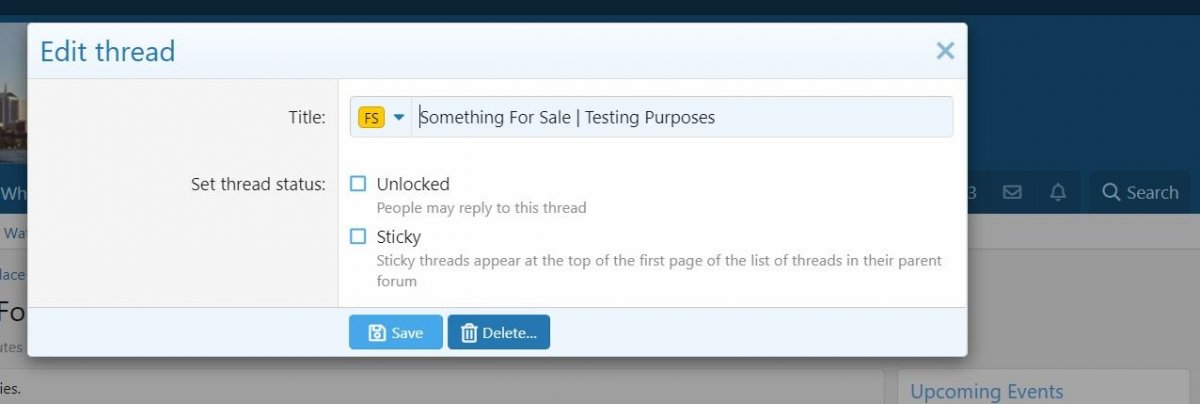Select the 'Wa' sub-navigation item

[x=14, y=233]
